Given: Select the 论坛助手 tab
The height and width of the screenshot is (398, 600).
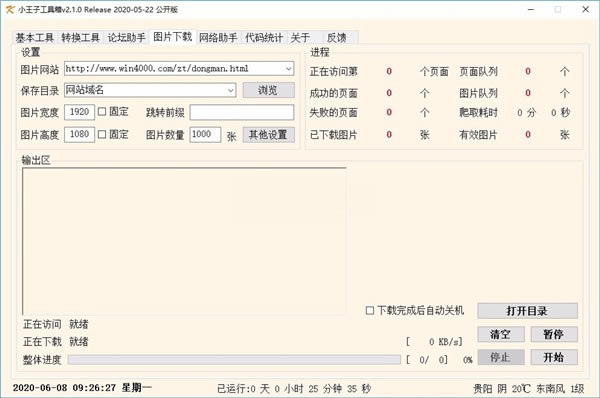Looking at the screenshot, I should click(126, 38).
